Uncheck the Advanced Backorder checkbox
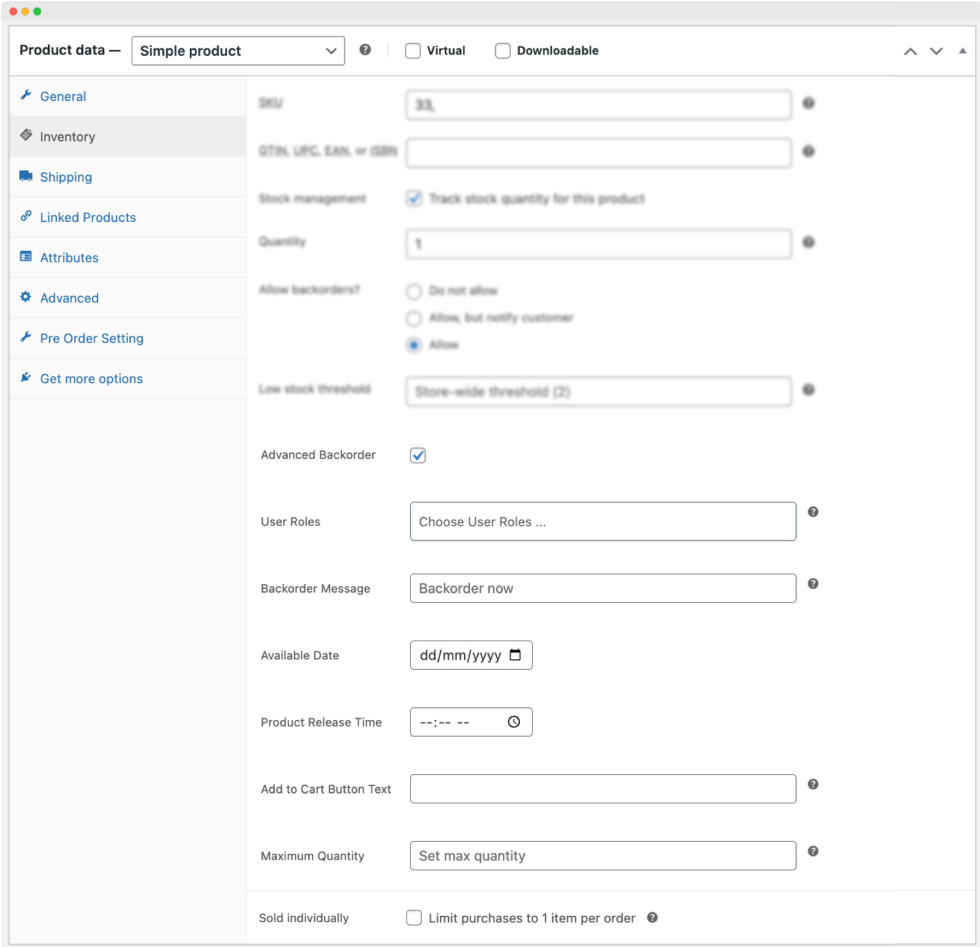980x947 pixels. pyautogui.click(x=418, y=456)
